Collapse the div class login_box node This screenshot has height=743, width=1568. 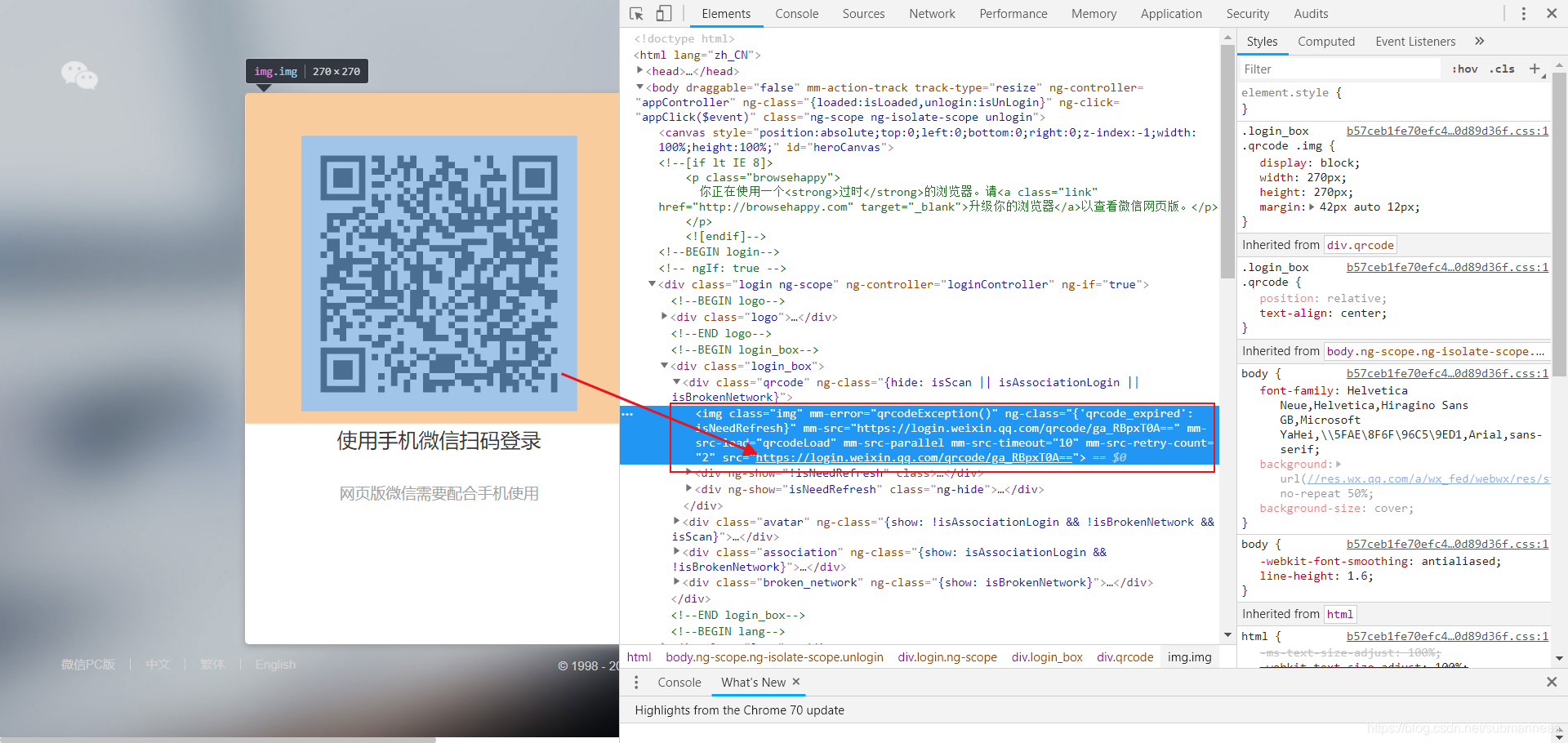click(x=664, y=366)
